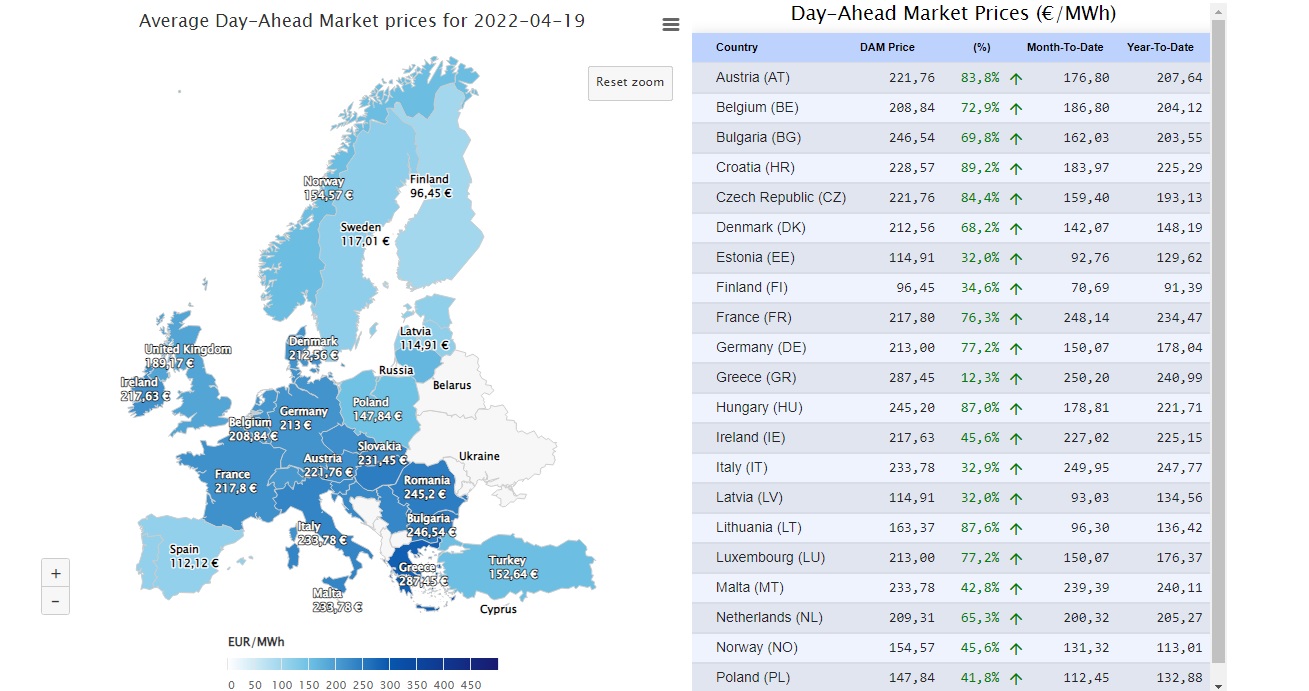
Task: Click the table scrollbar up arrow
Action: click(x=1217, y=10)
